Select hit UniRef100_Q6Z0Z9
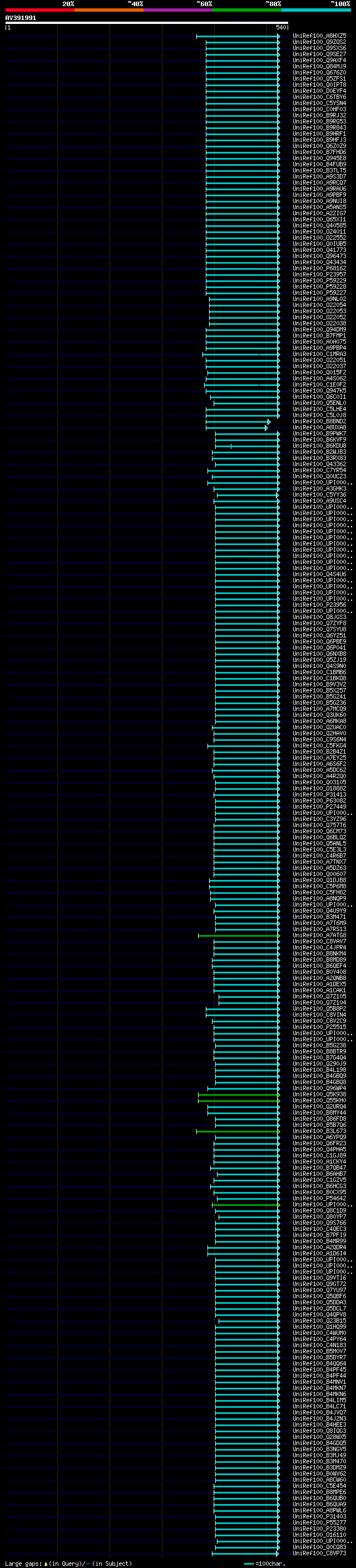This screenshot has width=356, height=1568. pos(319,146)
